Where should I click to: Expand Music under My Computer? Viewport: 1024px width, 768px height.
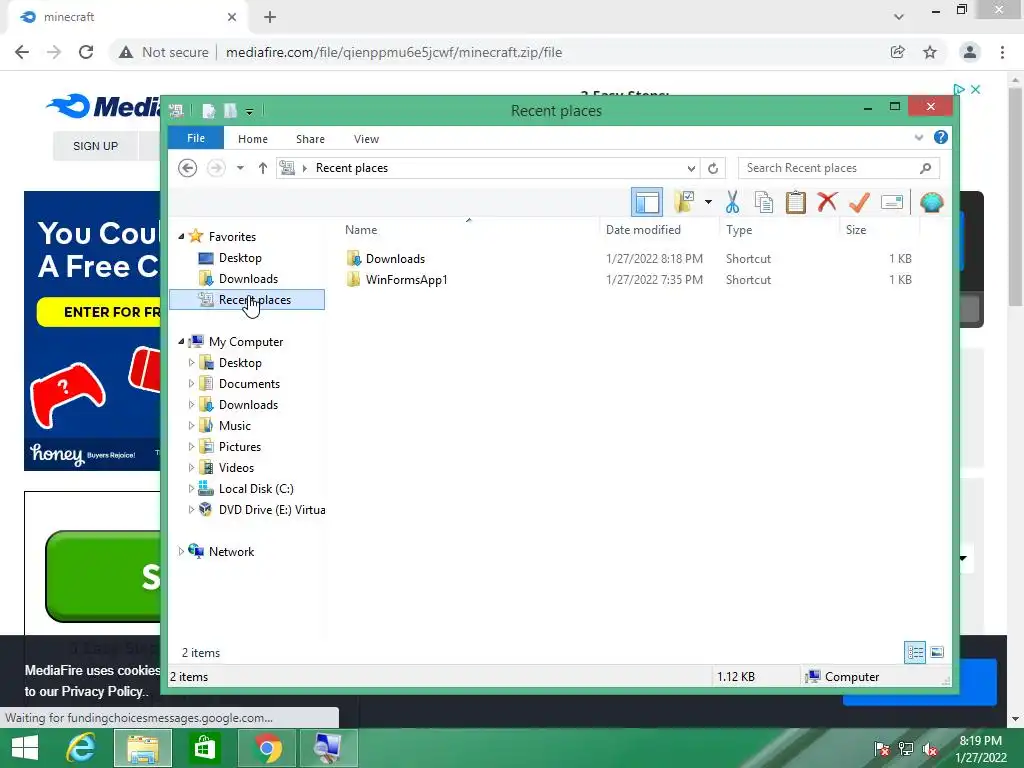(x=191, y=426)
